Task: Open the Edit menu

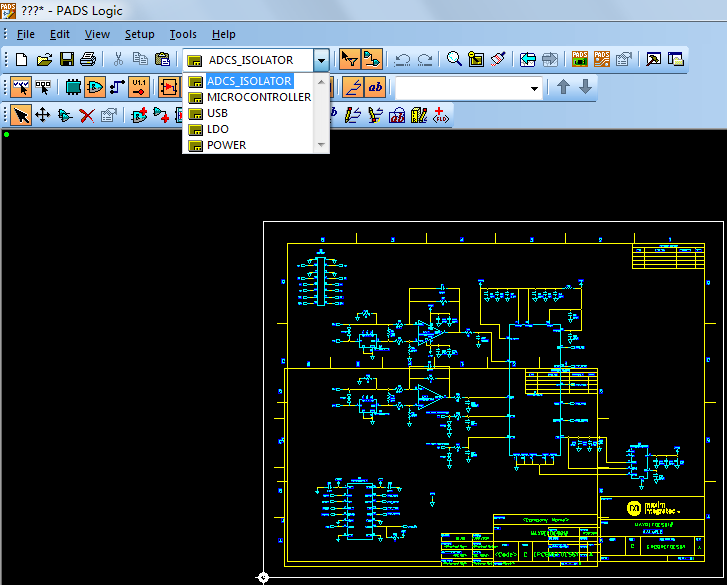Action: pyautogui.click(x=60, y=34)
